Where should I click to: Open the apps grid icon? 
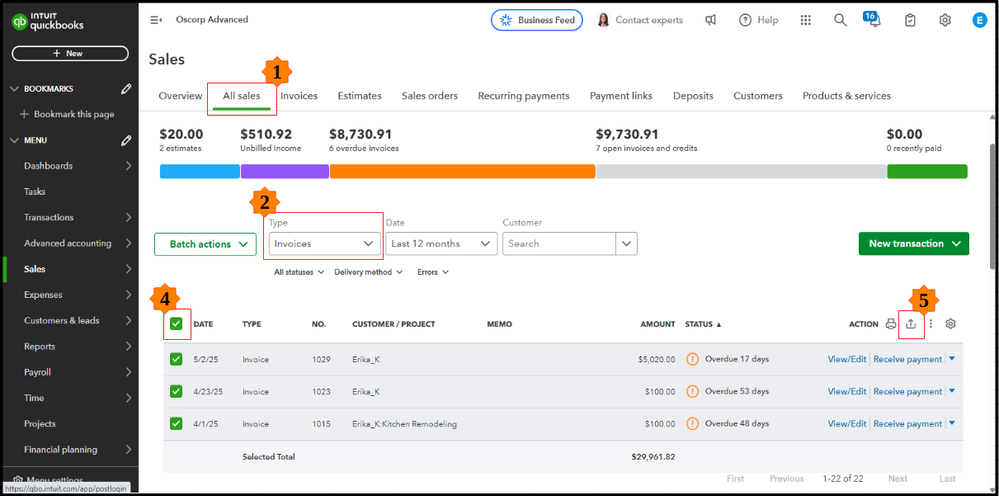tap(806, 20)
